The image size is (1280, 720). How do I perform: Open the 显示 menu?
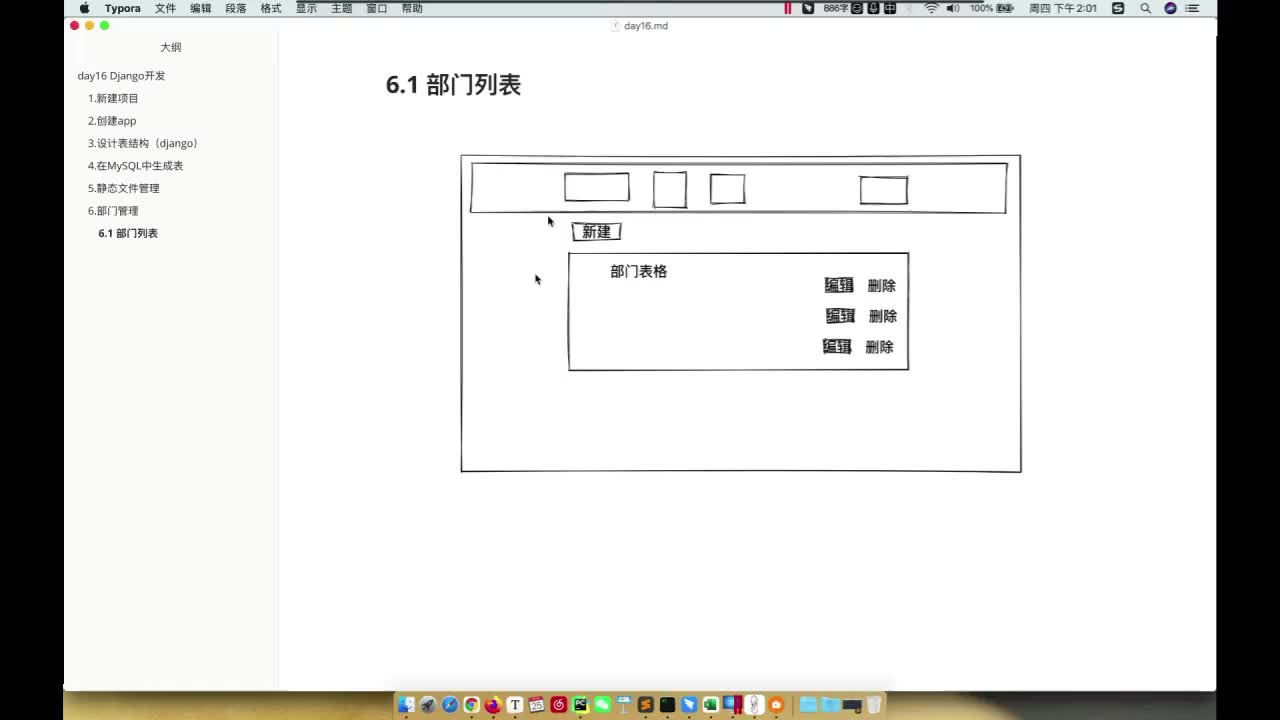click(306, 8)
